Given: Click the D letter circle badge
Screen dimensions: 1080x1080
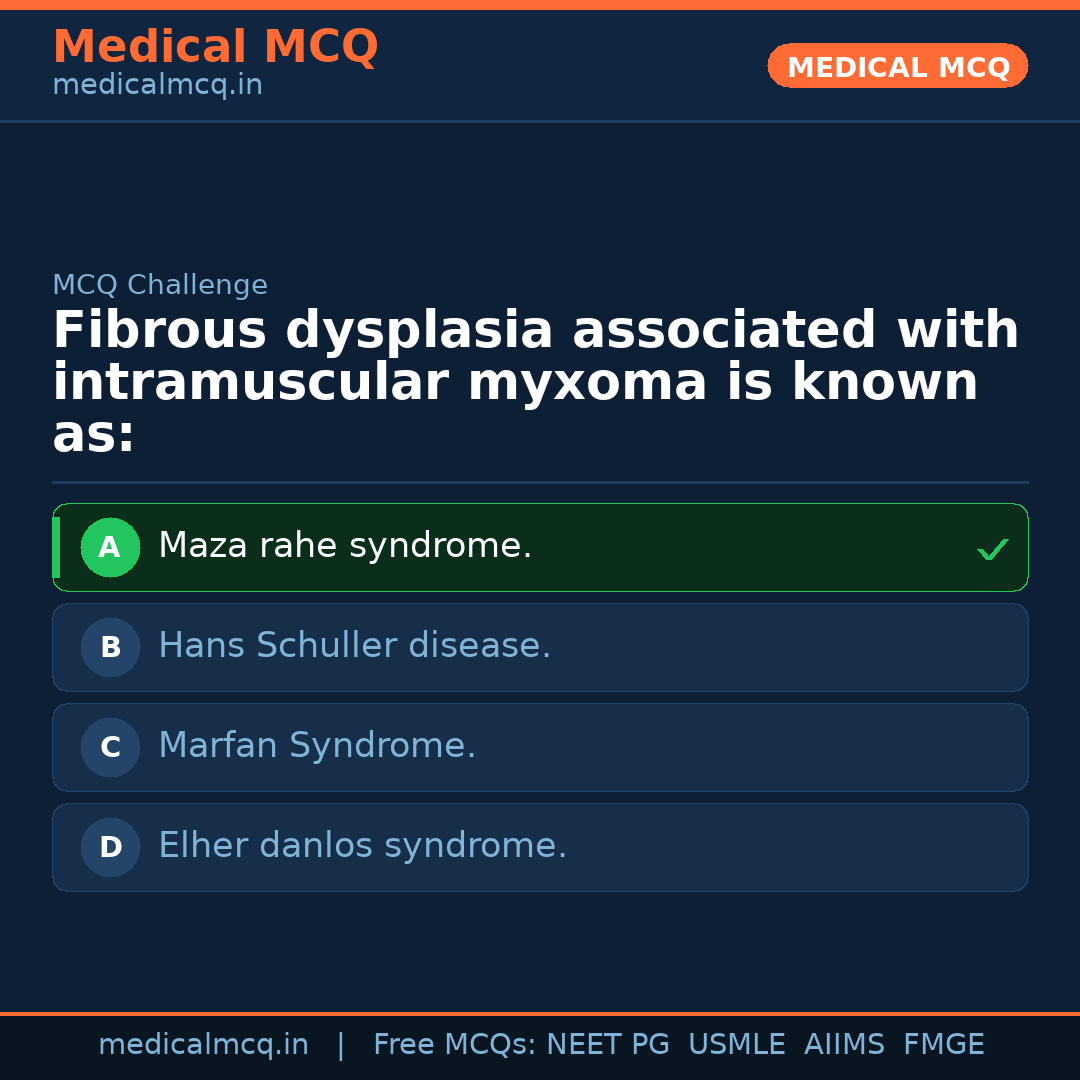Looking at the screenshot, I should click(110, 847).
